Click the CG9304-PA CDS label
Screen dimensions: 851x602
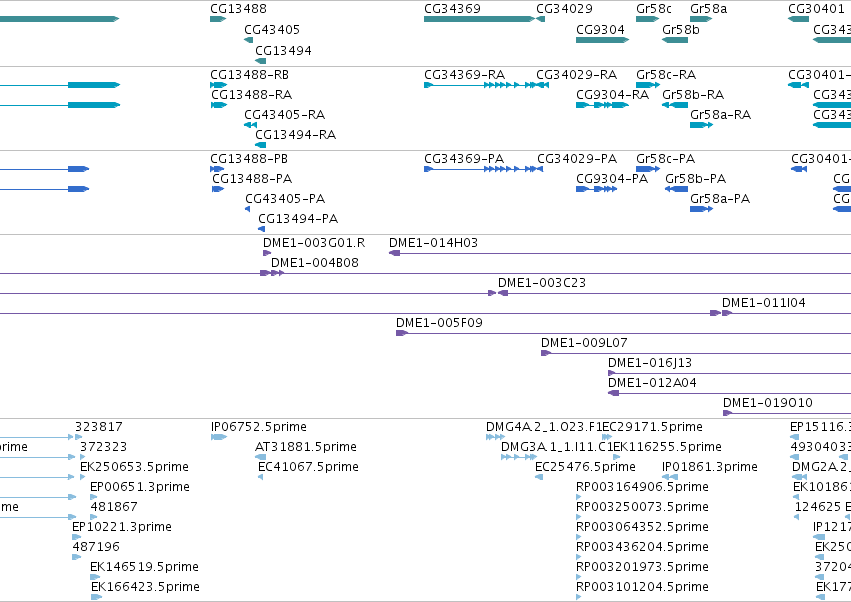pyautogui.click(x=612, y=179)
